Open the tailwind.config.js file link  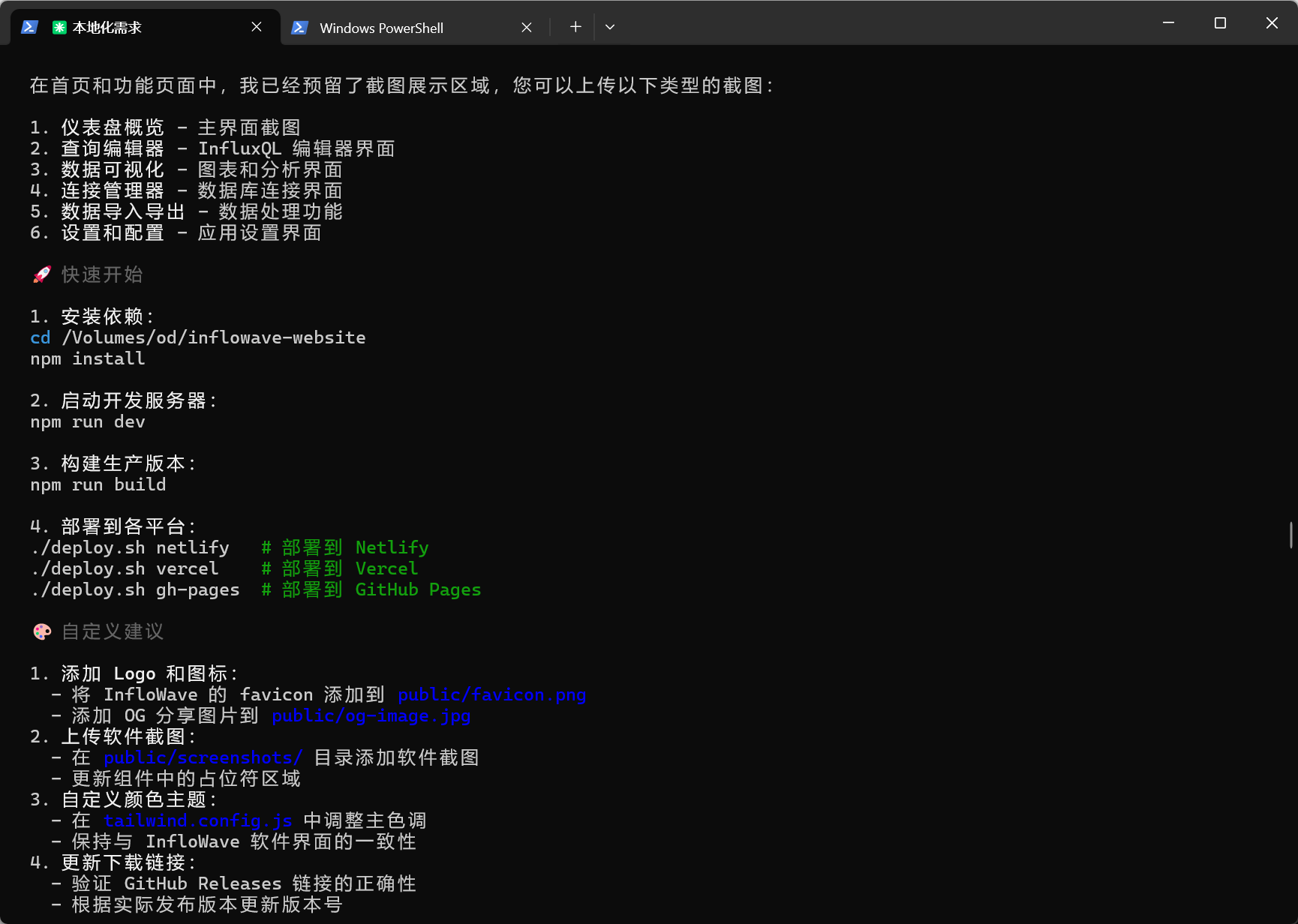pos(197,821)
